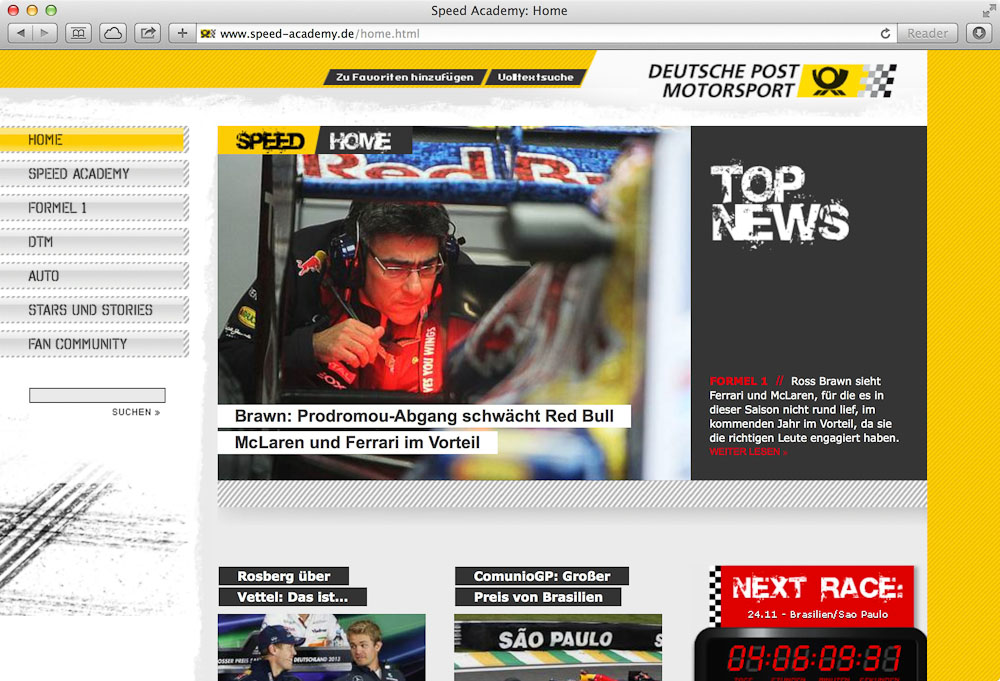Image resolution: width=1000 pixels, height=681 pixels.
Task: Click the HOME label beside SPEED
Action: pyautogui.click(x=362, y=140)
